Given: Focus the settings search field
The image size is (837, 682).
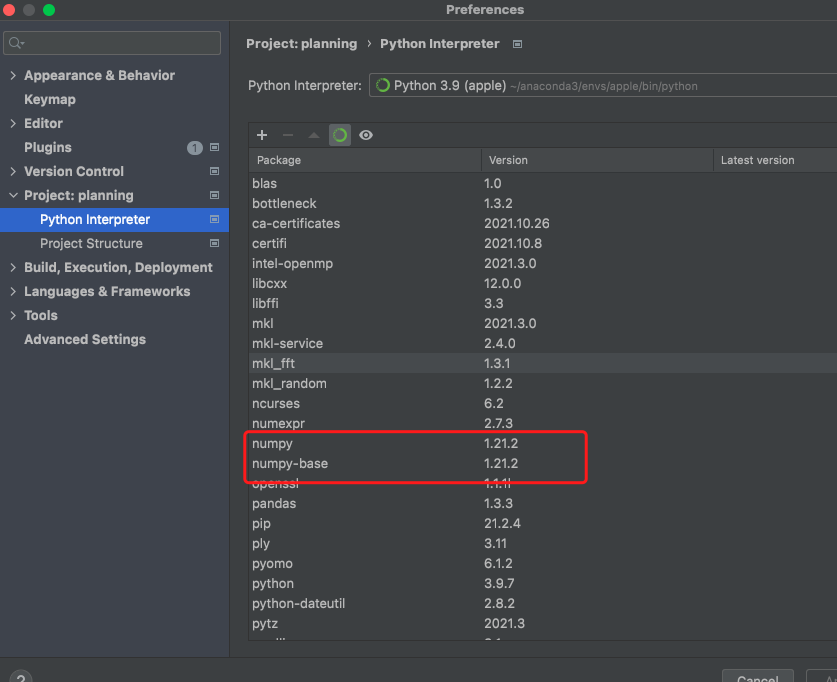Looking at the screenshot, I should pos(112,43).
